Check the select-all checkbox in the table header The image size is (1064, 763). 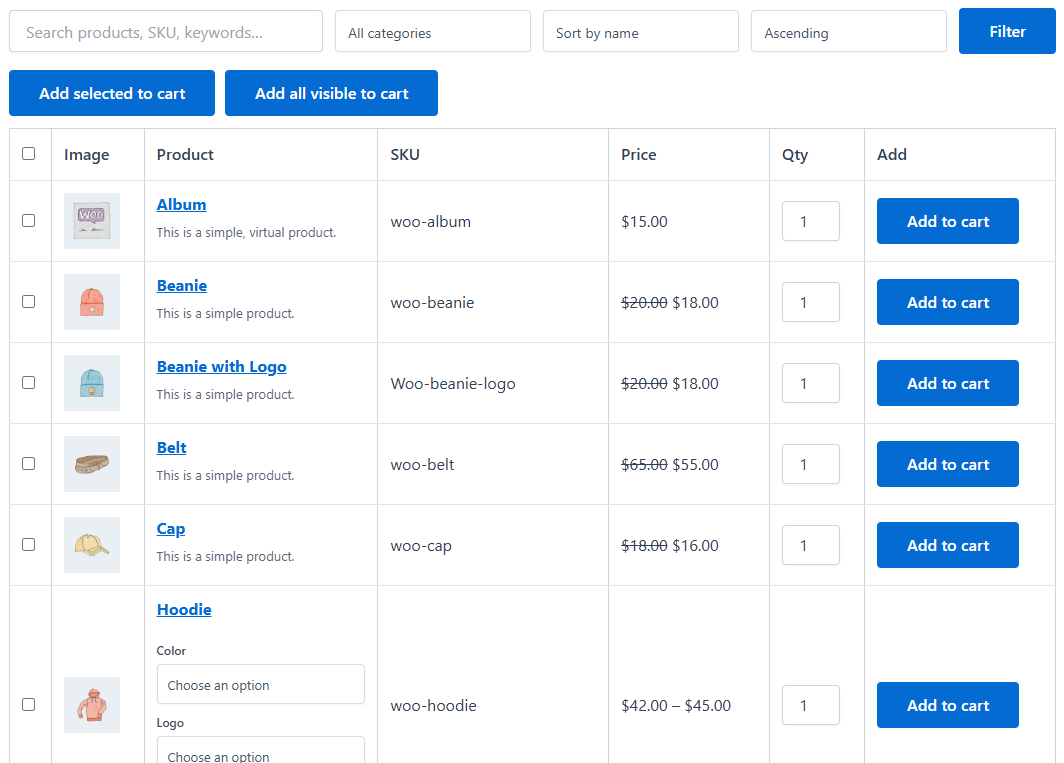click(x=29, y=153)
